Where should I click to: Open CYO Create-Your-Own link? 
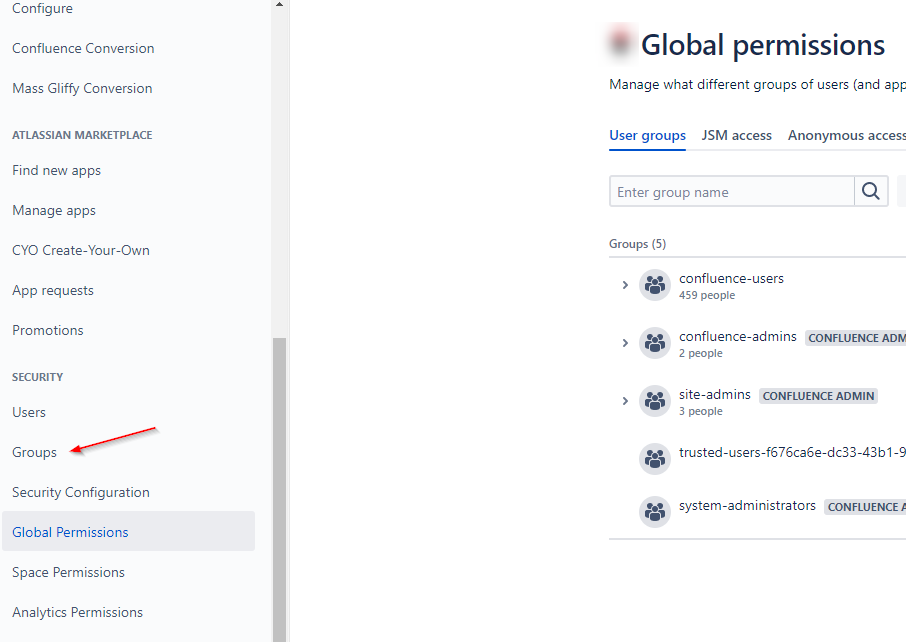(x=81, y=250)
